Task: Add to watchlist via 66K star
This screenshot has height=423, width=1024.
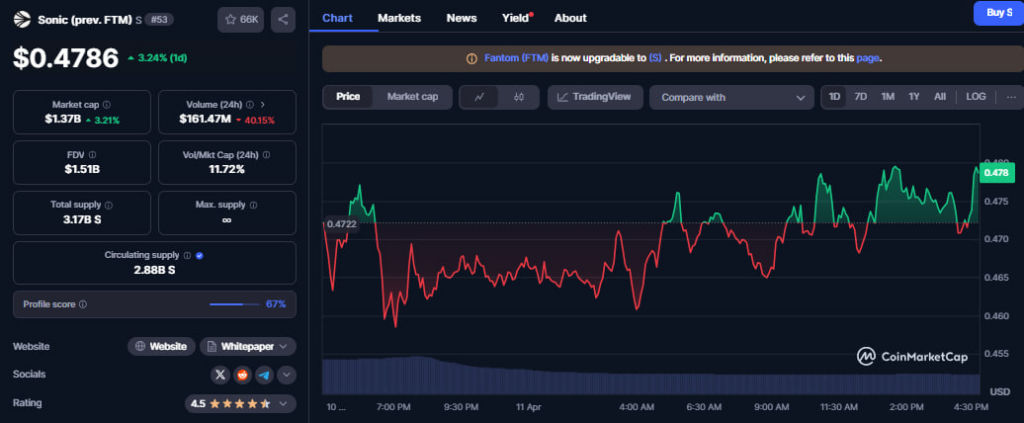Action: coord(240,19)
